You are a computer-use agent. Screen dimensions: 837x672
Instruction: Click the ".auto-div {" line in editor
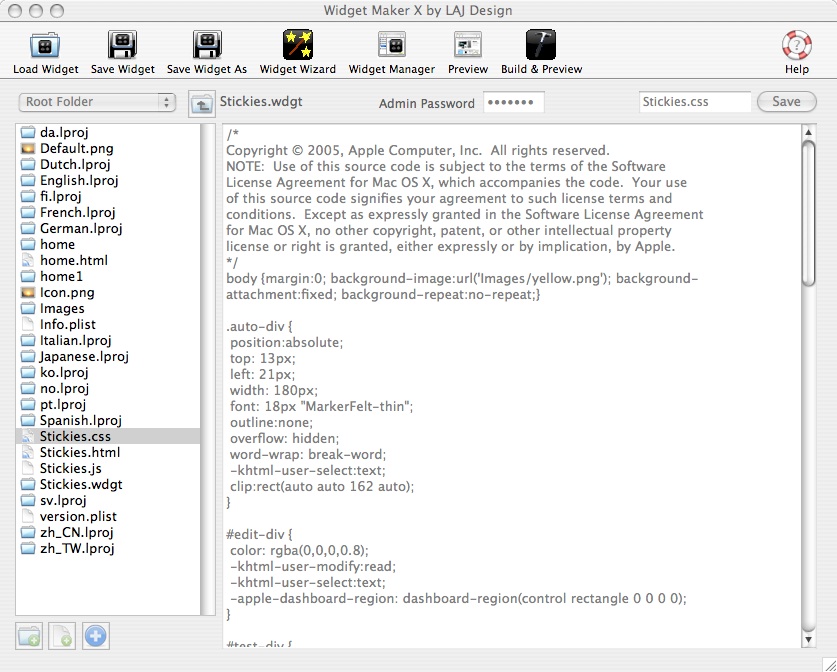coord(259,326)
